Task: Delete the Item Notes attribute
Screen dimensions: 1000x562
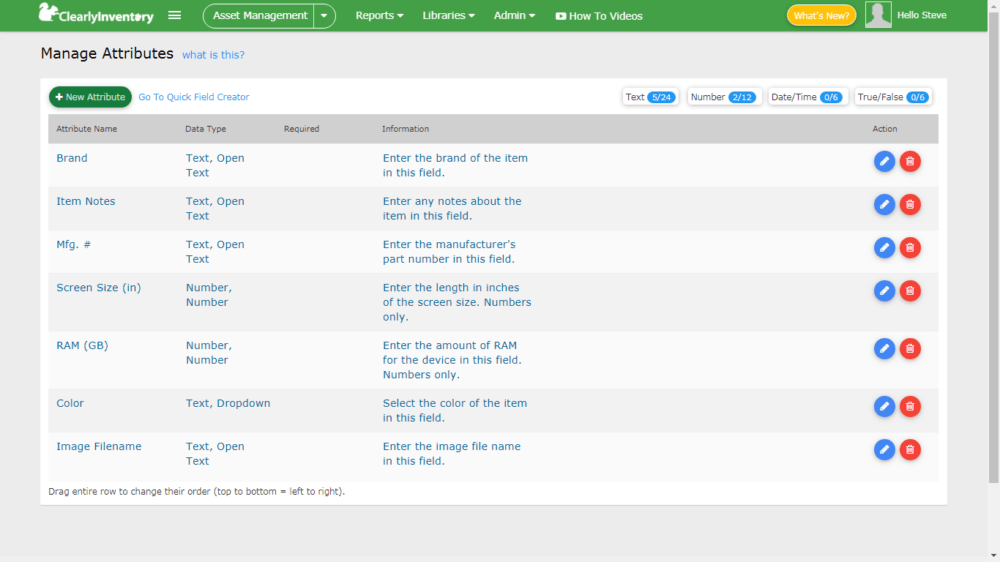Action: (910, 205)
